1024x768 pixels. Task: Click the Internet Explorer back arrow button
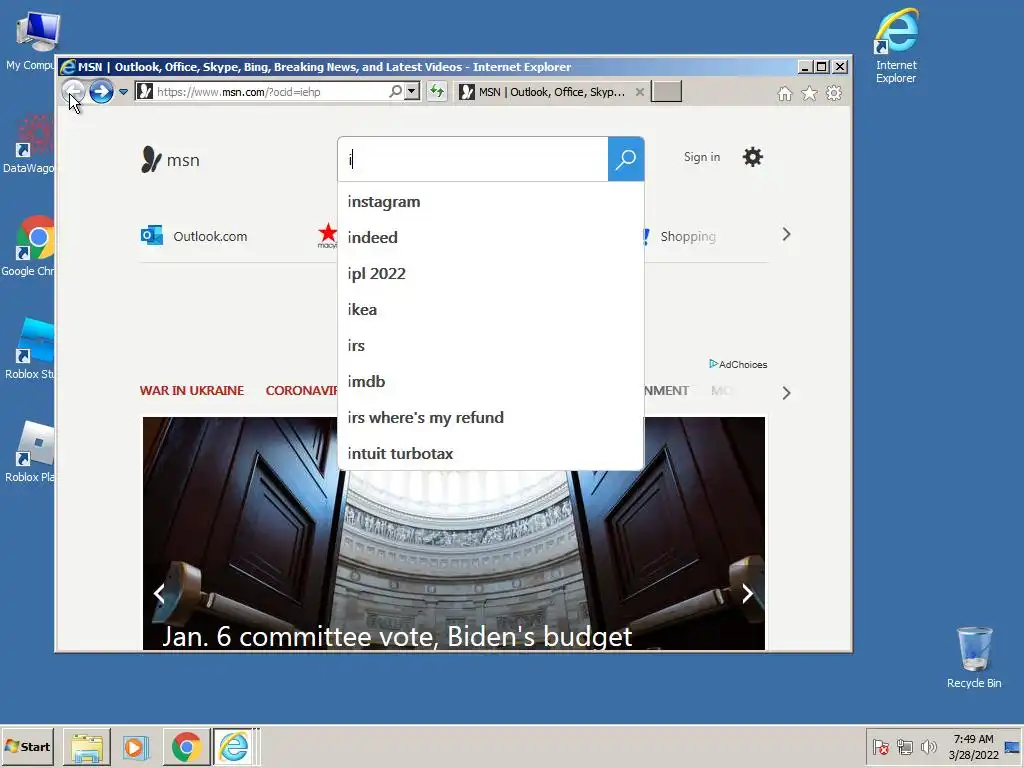pos(73,91)
